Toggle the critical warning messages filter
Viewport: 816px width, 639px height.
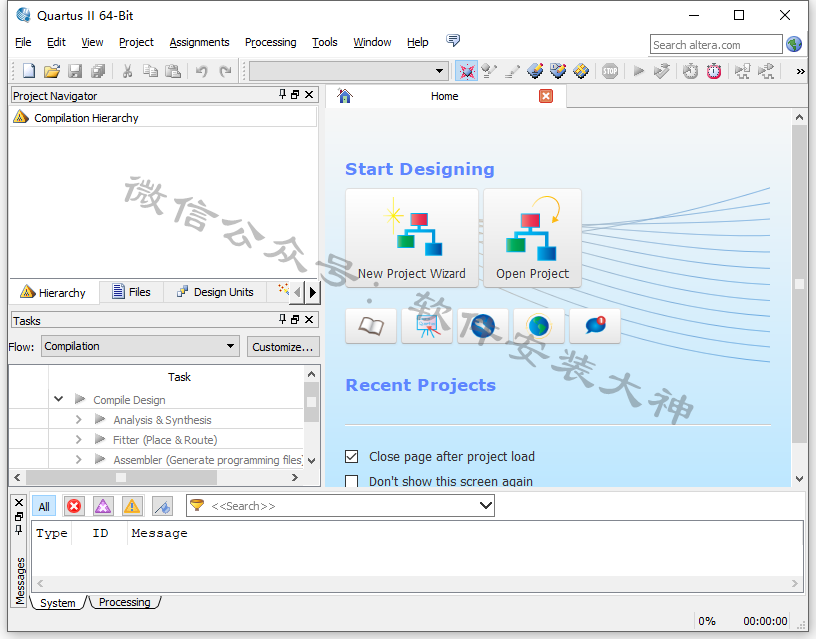[x=103, y=506]
